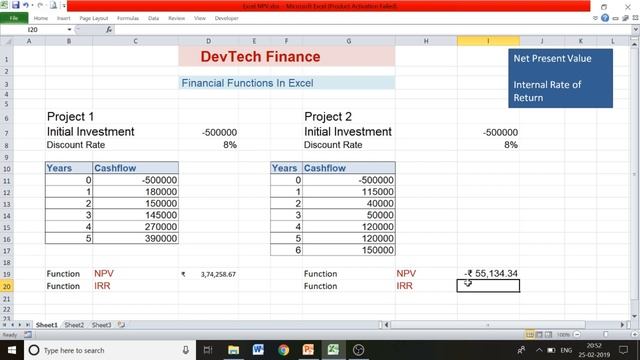Click horizontal scrollbar left arrow
This screenshot has height=360, width=640.
point(387,325)
